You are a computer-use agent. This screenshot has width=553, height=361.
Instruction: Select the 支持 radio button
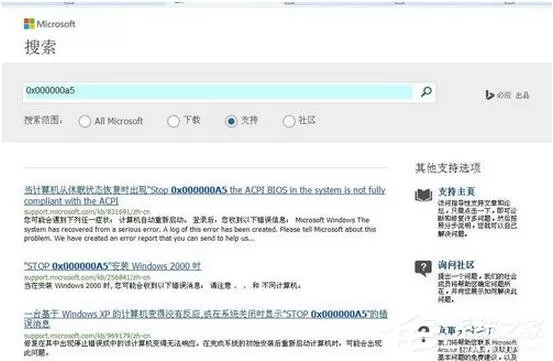coord(231,121)
